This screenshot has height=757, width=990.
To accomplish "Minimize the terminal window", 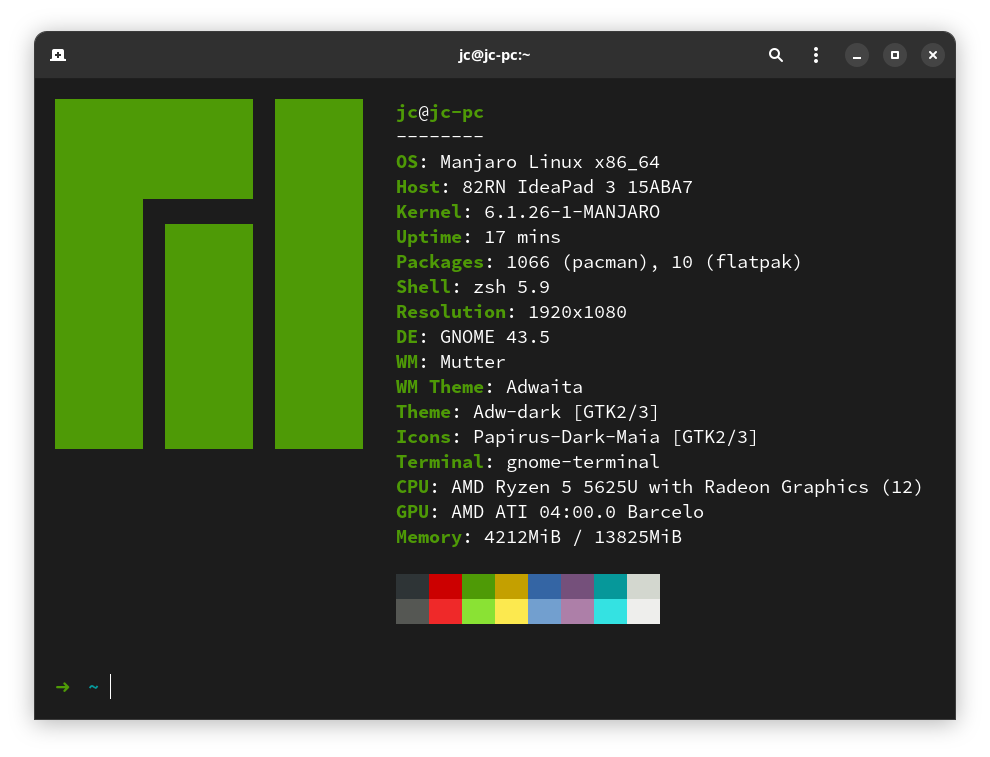I will (857, 56).
